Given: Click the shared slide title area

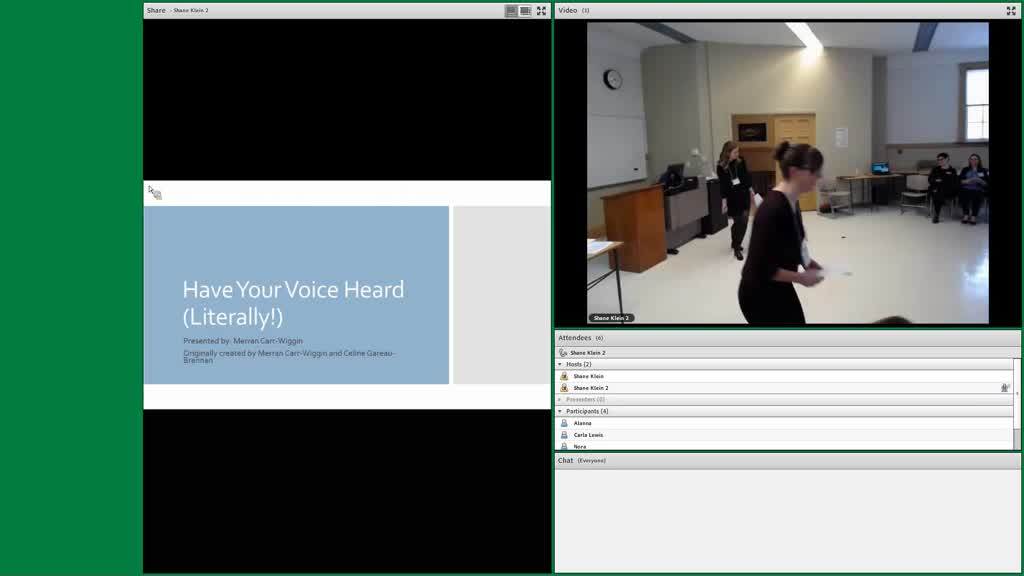Looking at the screenshot, I should (x=293, y=303).
